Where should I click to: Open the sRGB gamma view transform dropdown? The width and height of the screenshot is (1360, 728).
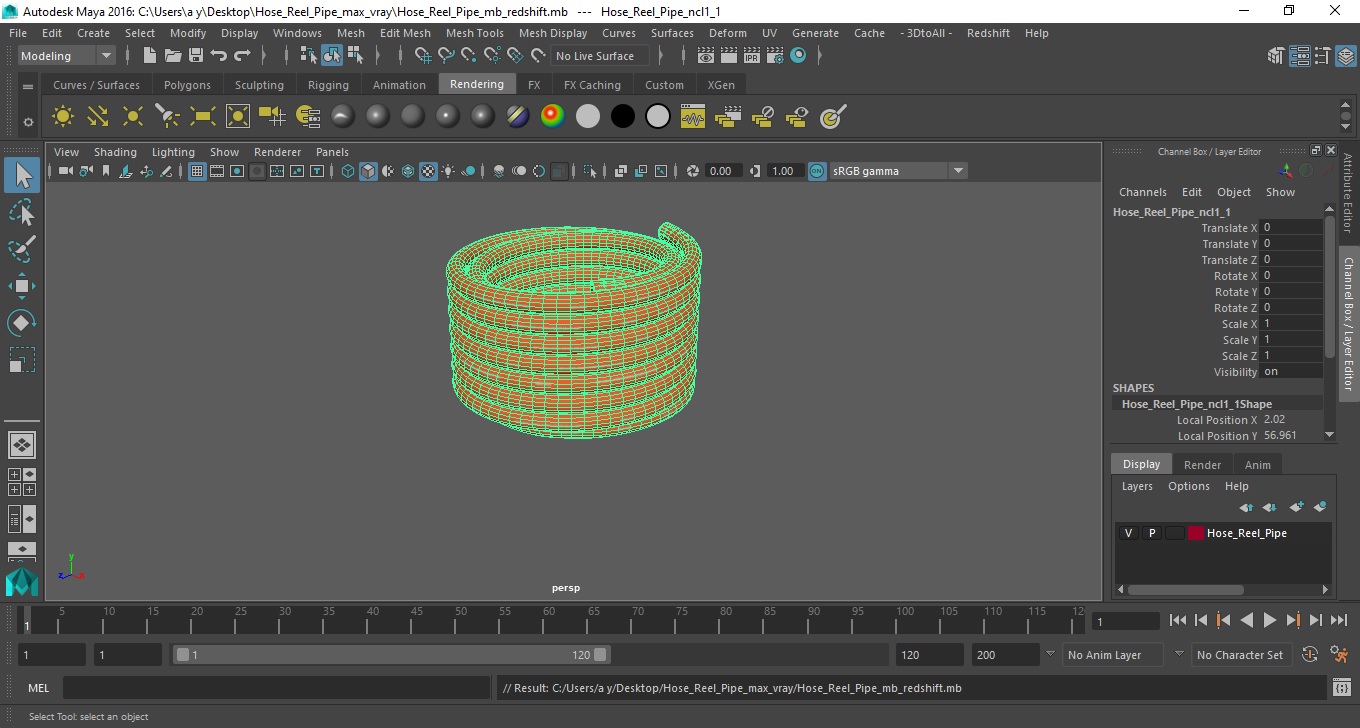(898, 171)
